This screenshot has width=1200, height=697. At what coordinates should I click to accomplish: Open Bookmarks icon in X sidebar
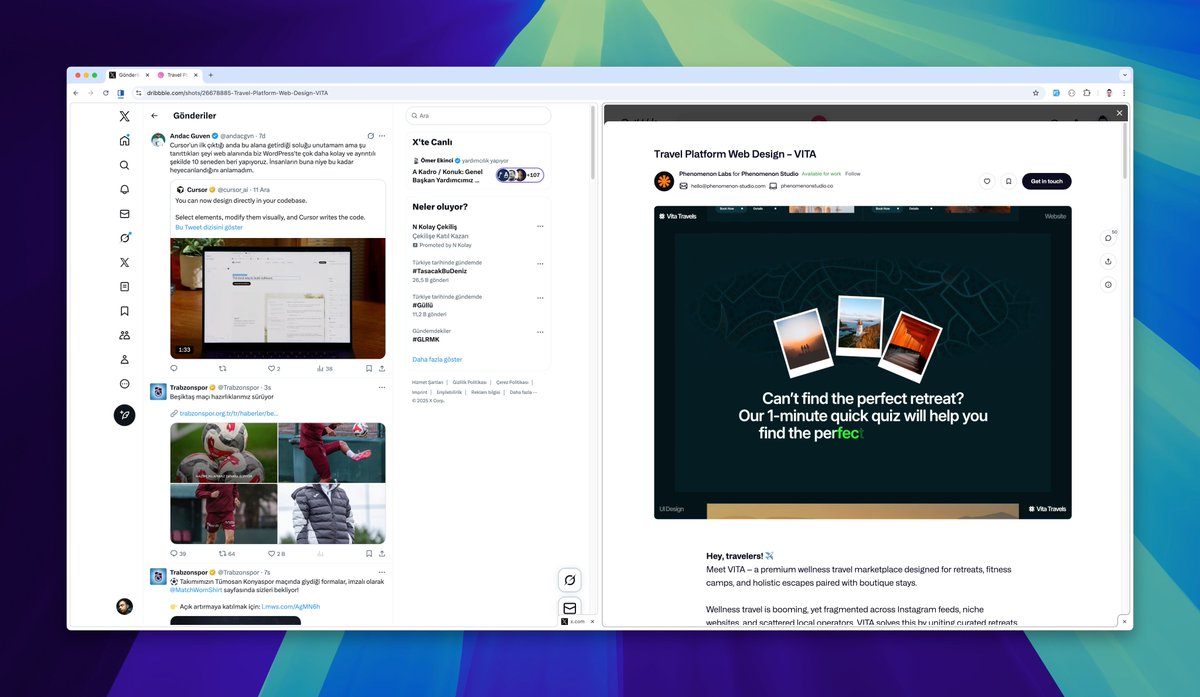[124, 311]
